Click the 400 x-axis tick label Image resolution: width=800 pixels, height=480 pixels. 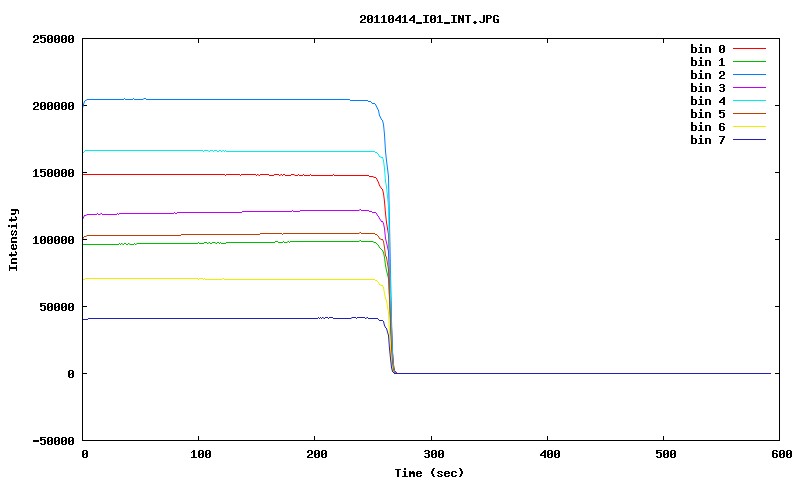click(549, 454)
